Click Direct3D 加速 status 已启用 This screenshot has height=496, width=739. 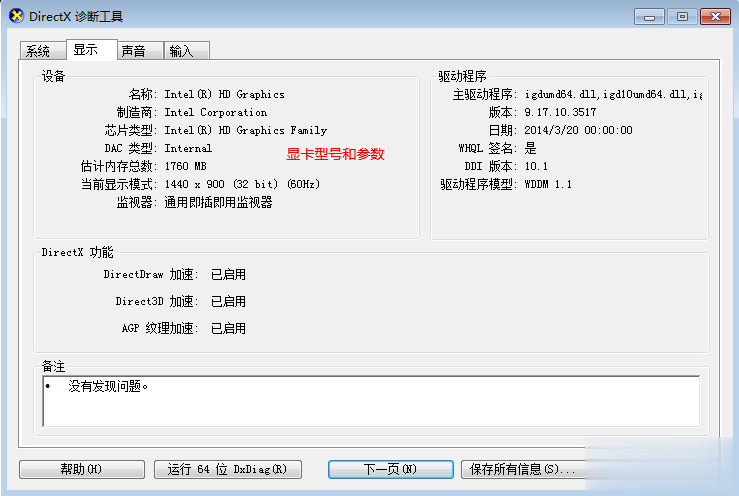(x=228, y=301)
